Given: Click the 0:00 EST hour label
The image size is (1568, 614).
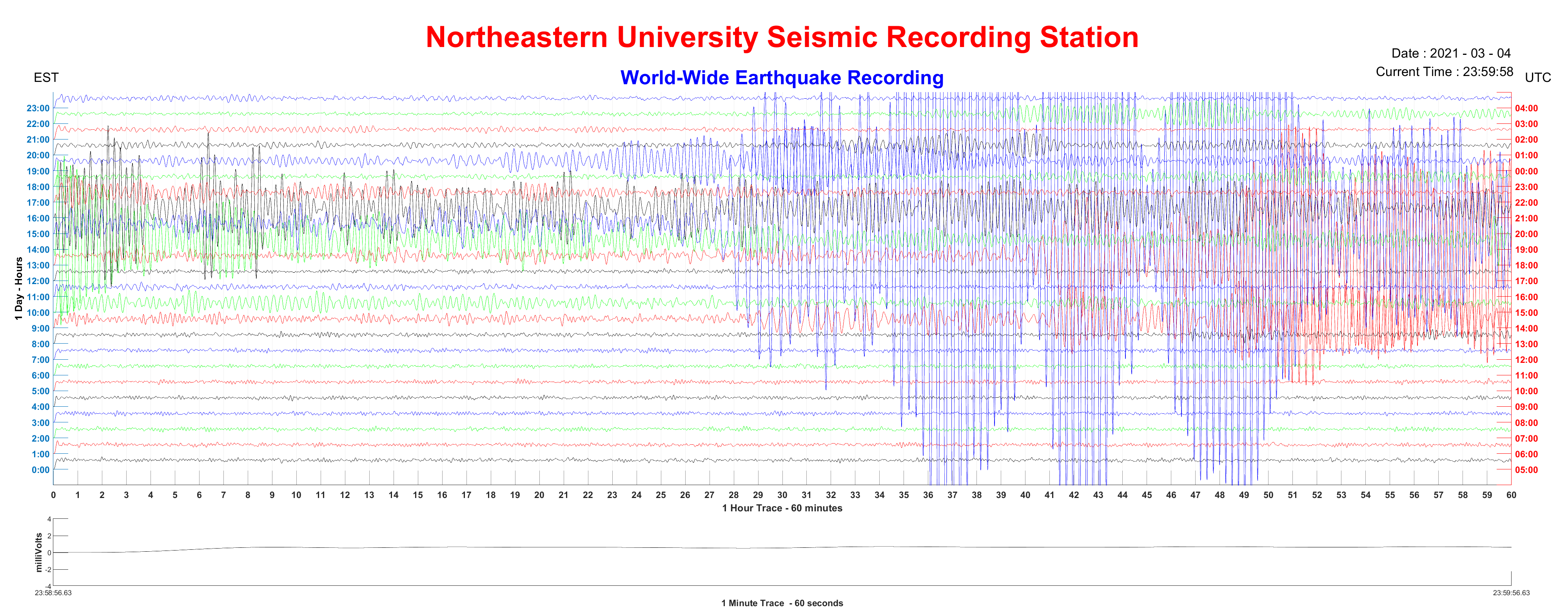Looking at the screenshot, I should click(x=40, y=470).
